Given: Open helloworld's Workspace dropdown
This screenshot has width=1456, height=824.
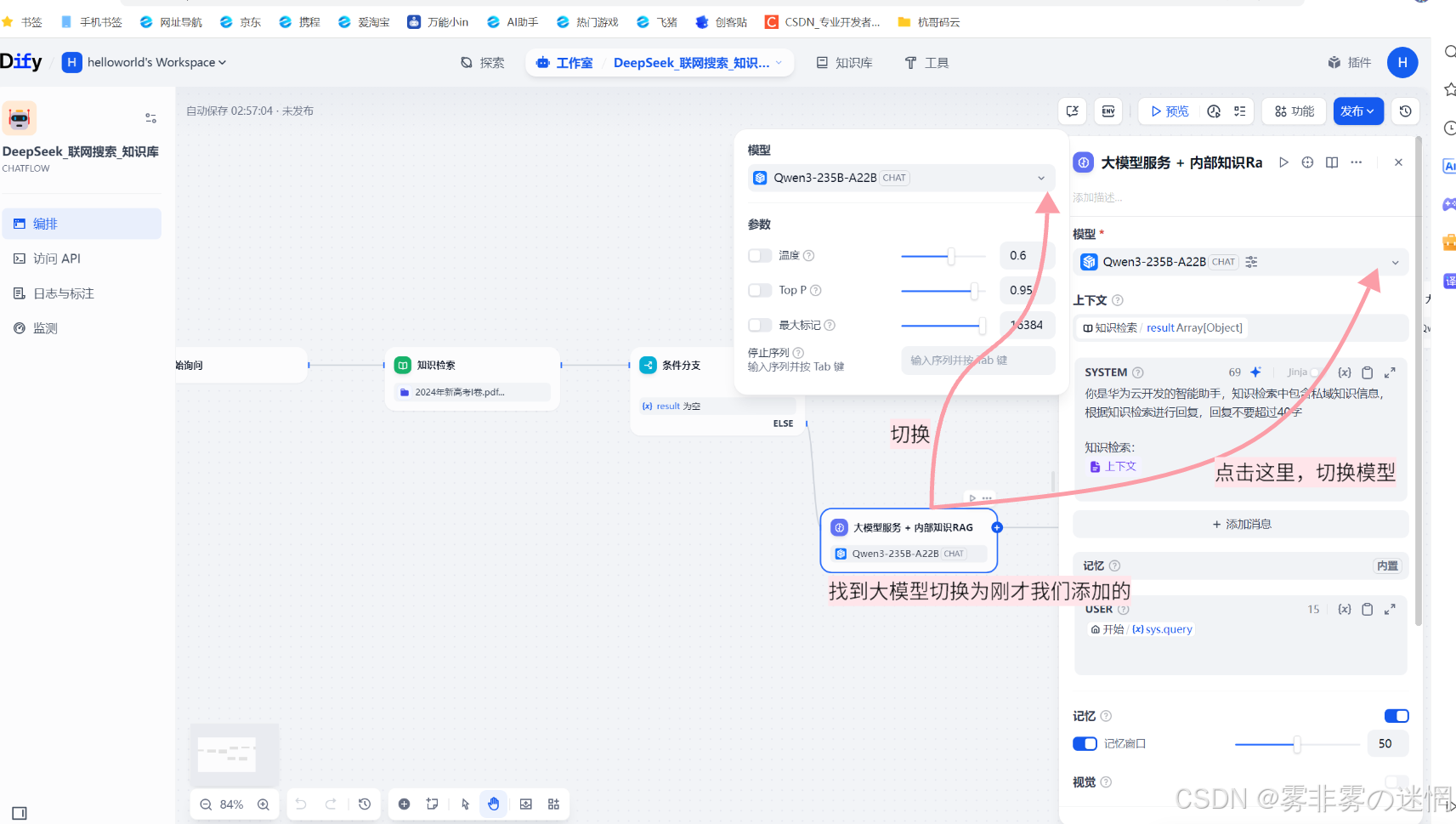Looking at the screenshot, I should (144, 62).
